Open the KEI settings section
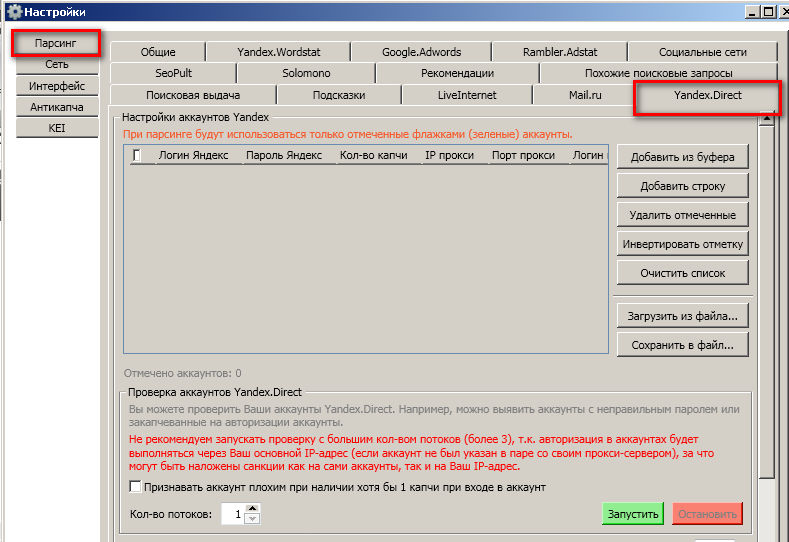789x542 pixels. 57,128
